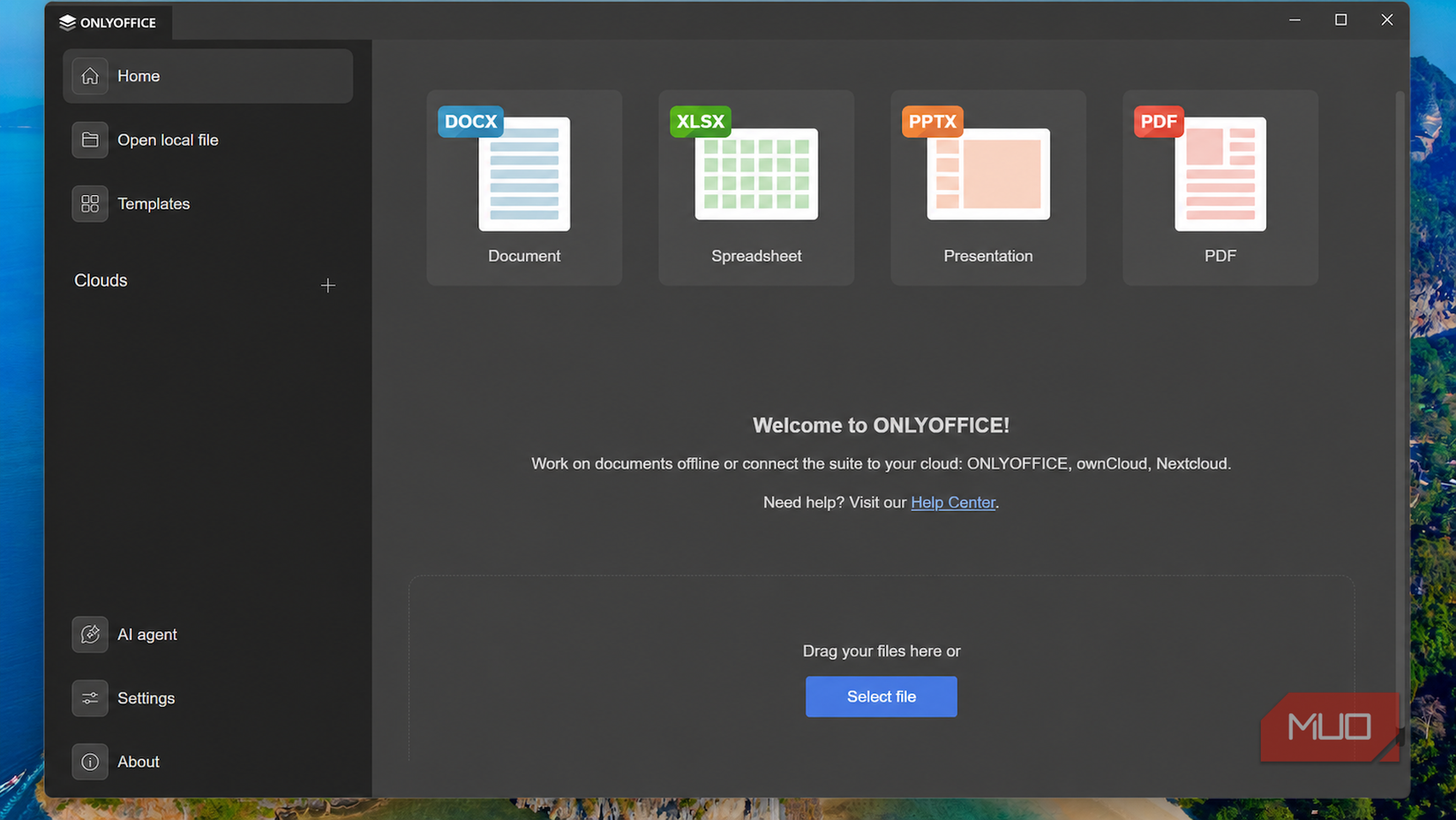Click the Settings sliders icon

coord(90,698)
